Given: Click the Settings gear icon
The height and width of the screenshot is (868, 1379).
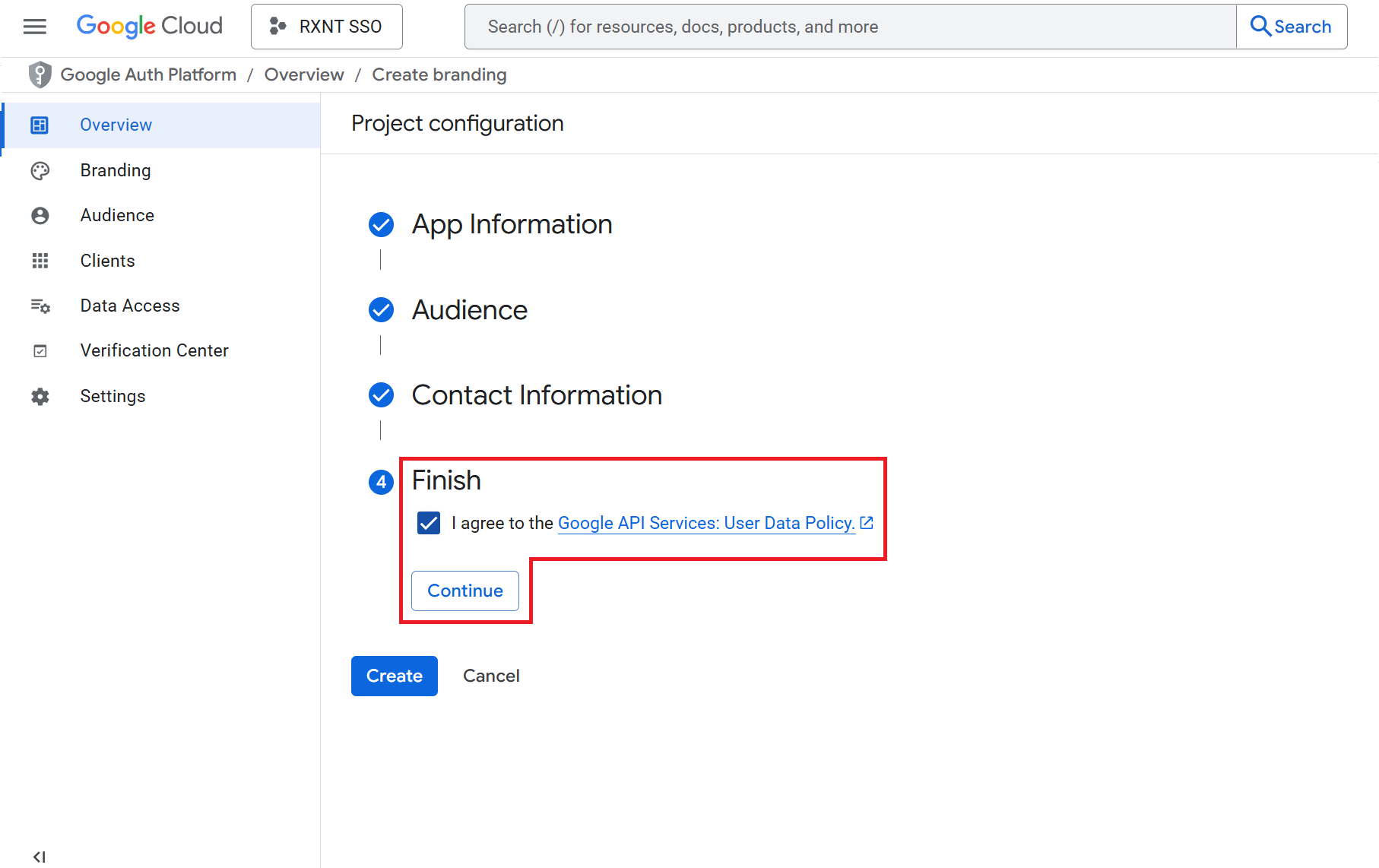Looking at the screenshot, I should (x=40, y=396).
